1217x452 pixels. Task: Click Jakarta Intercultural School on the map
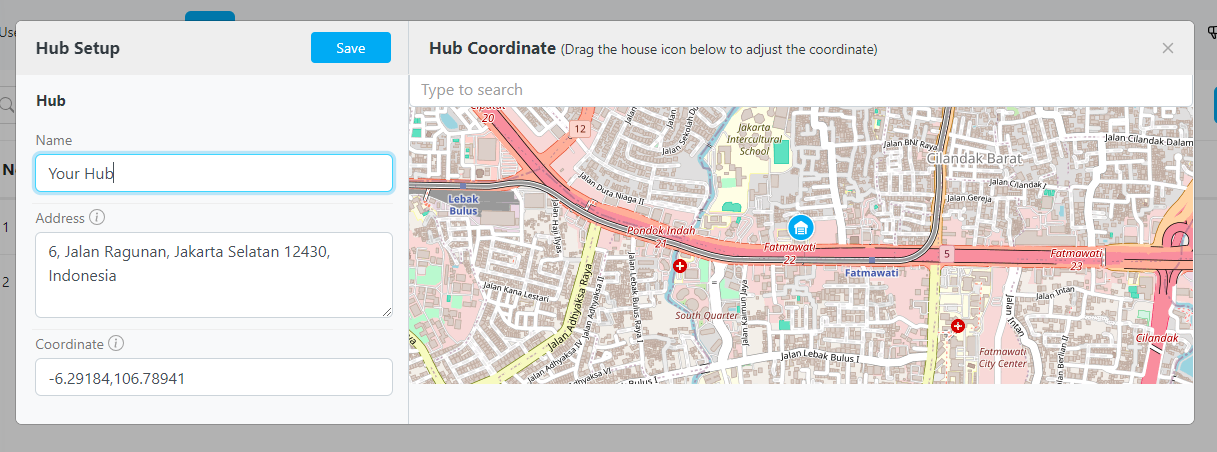point(756,140)
